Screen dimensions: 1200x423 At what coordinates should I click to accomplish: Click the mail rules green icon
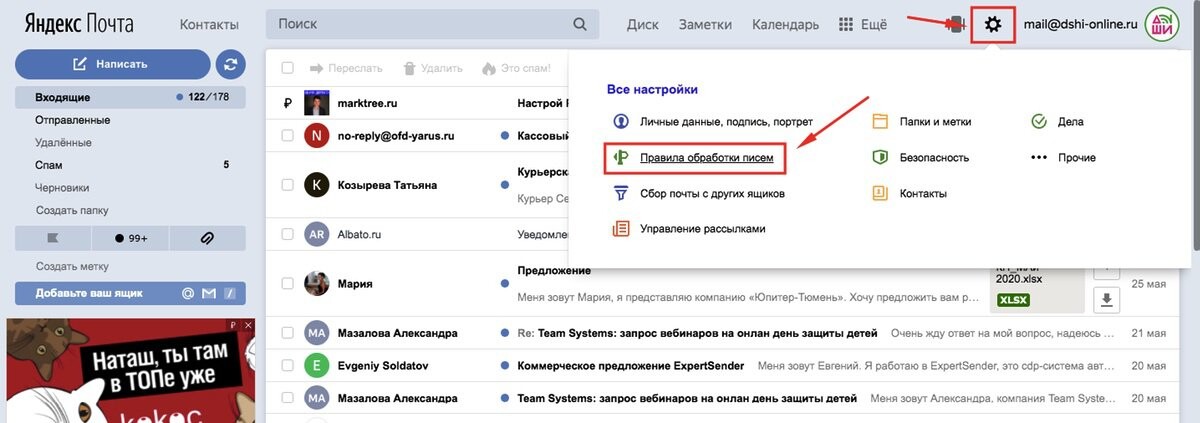621,158
